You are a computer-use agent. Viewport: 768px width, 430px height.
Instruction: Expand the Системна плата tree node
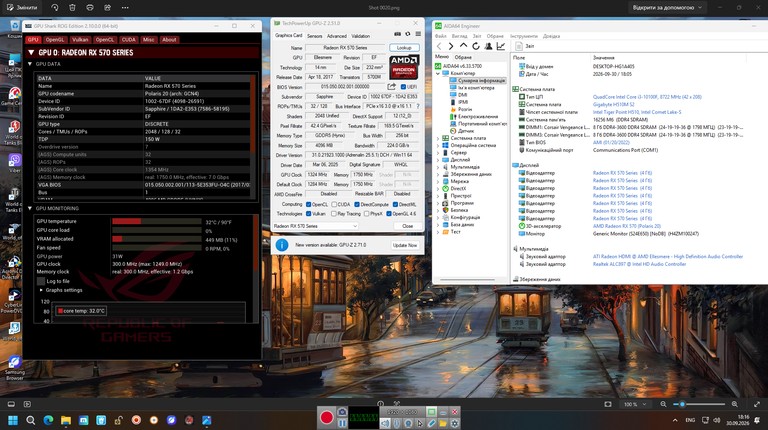[x=438, y=139]
